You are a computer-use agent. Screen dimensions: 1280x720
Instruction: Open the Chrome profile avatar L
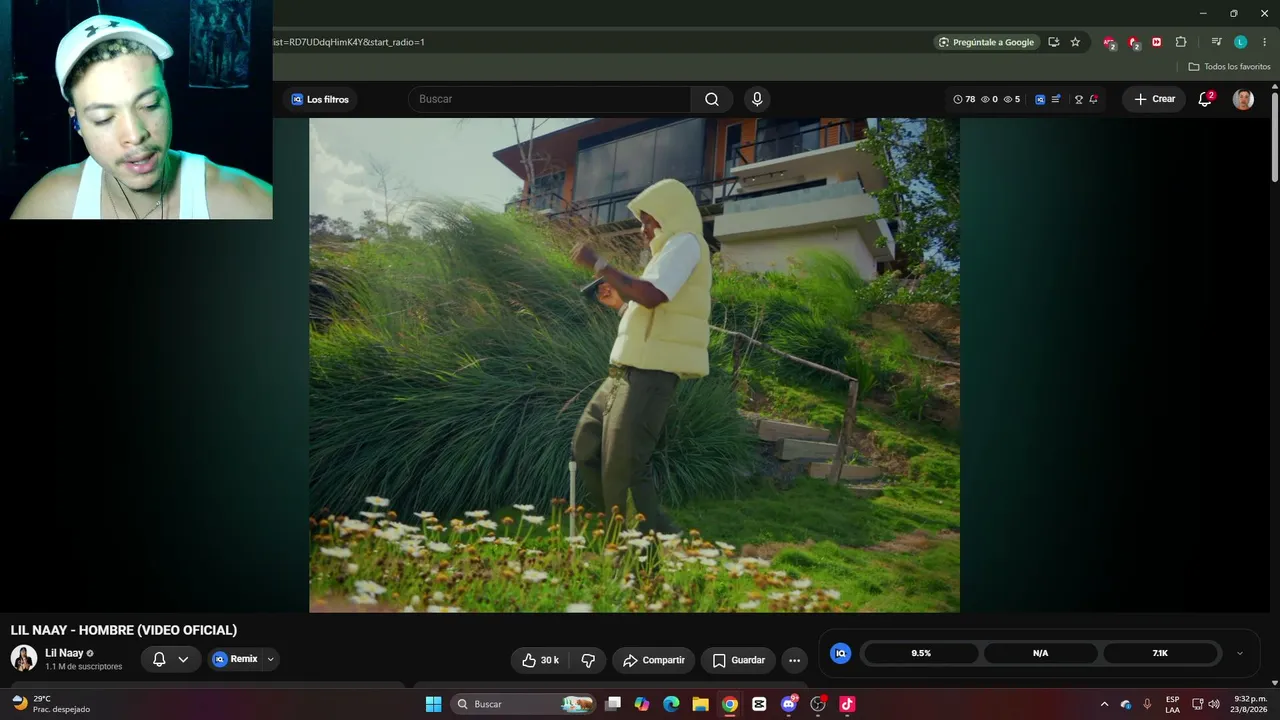click(1240, 42)
